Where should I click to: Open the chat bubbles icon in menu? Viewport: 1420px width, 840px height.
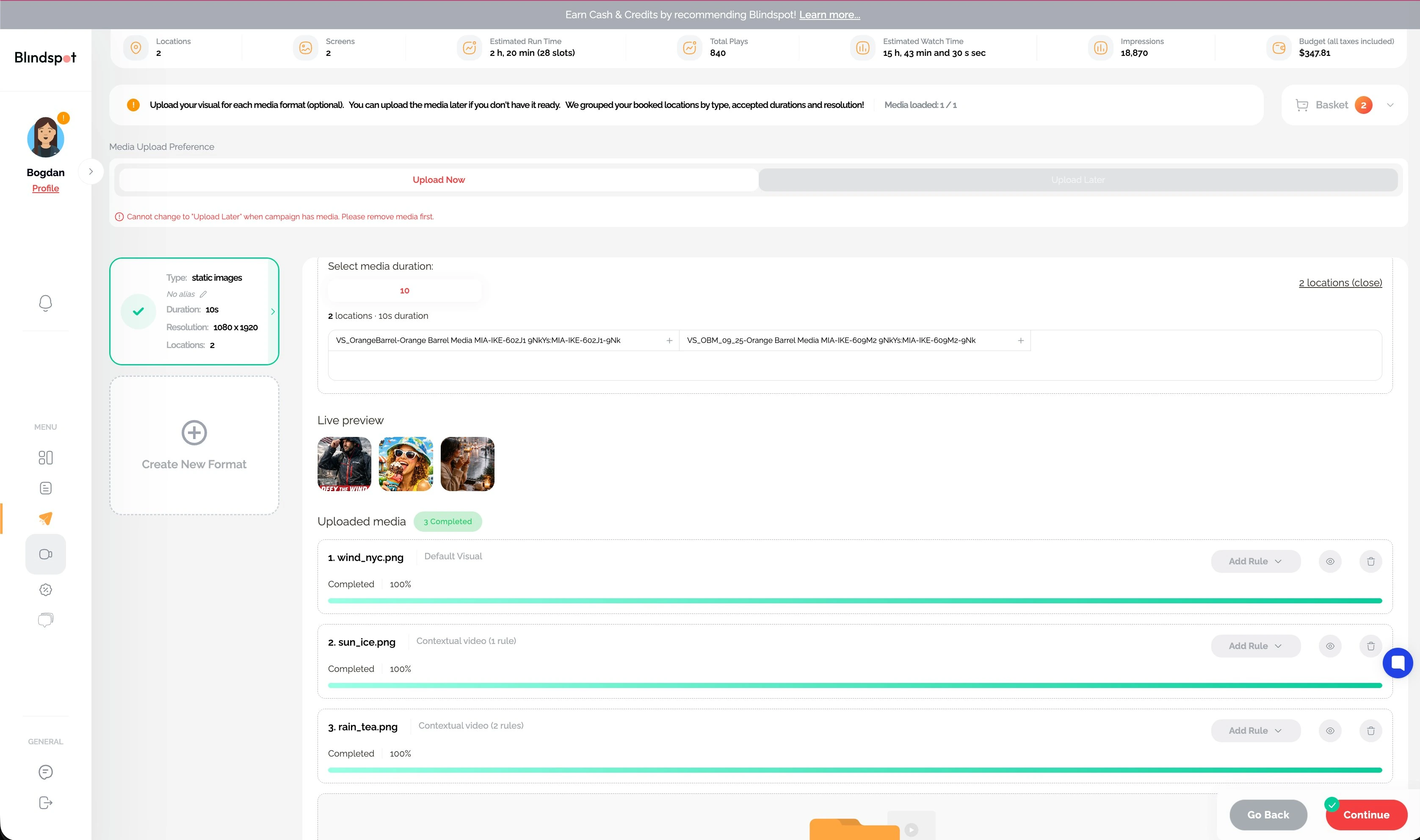pos(45,620)
